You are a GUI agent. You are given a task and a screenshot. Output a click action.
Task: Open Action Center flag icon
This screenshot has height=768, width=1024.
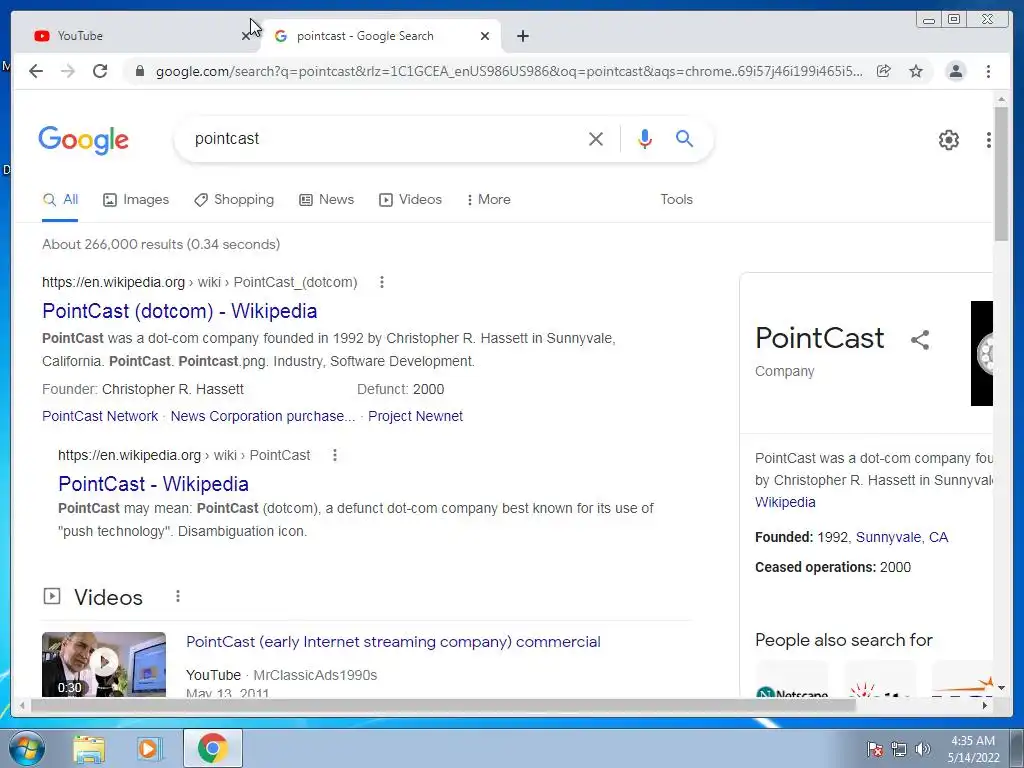(875, 749)
